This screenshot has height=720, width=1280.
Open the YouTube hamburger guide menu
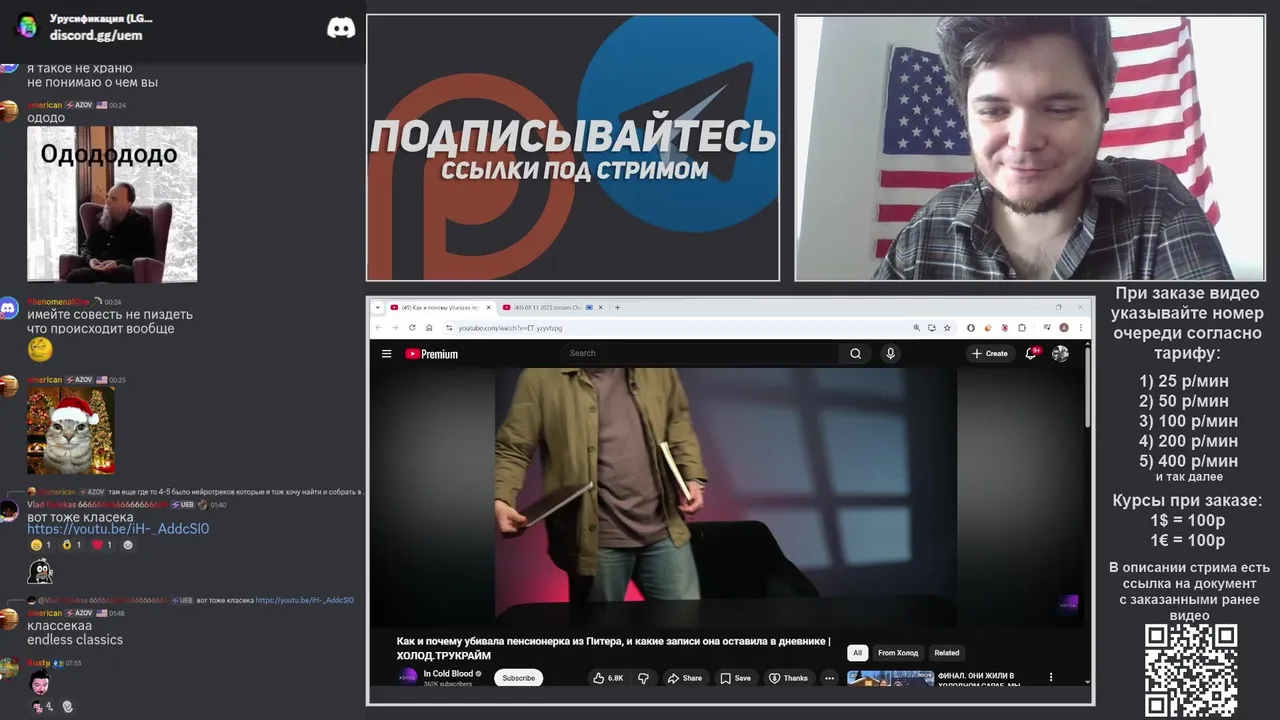click(386, 353)
